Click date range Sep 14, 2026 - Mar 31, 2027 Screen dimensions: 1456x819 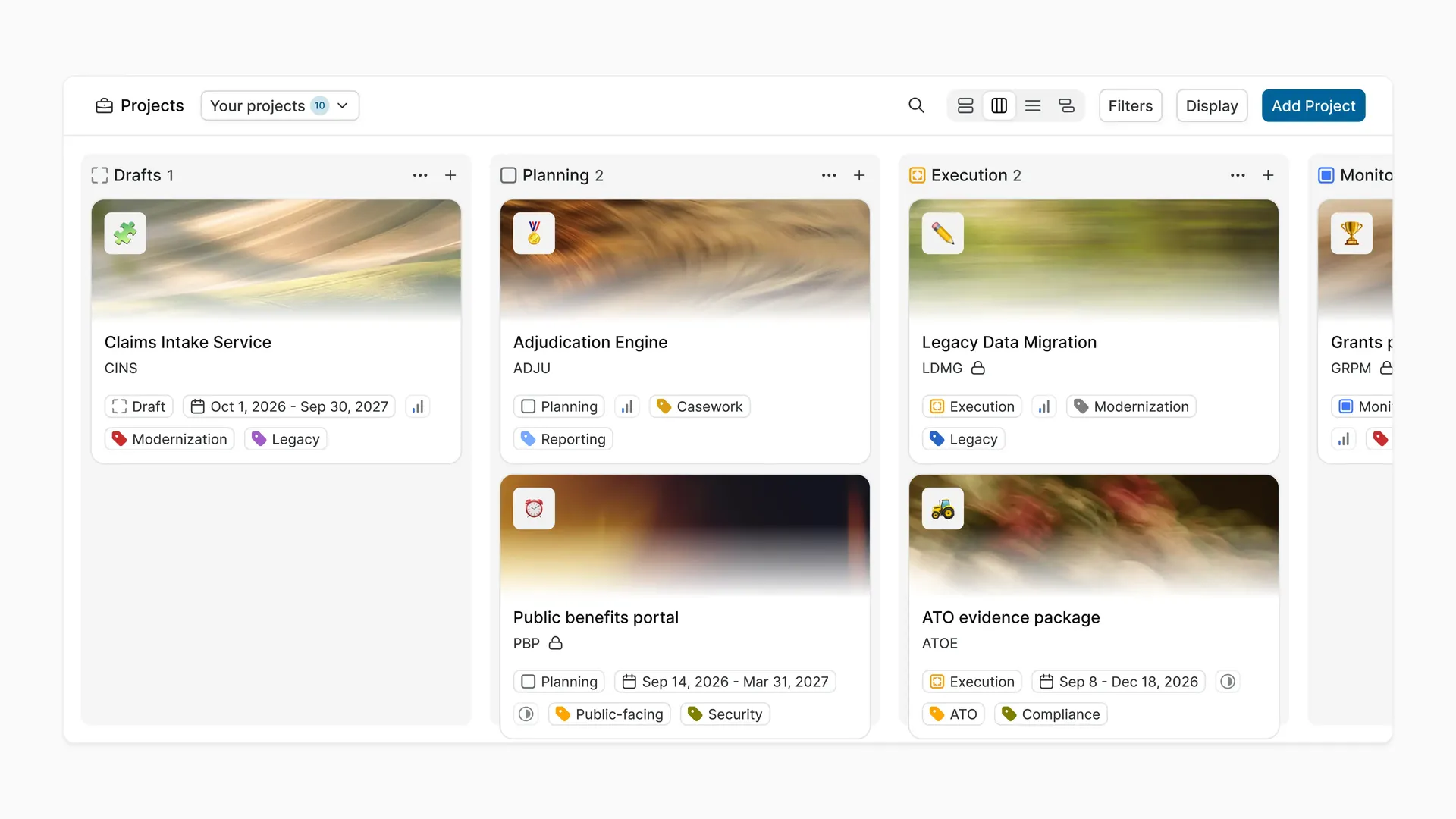pos(725,682)
